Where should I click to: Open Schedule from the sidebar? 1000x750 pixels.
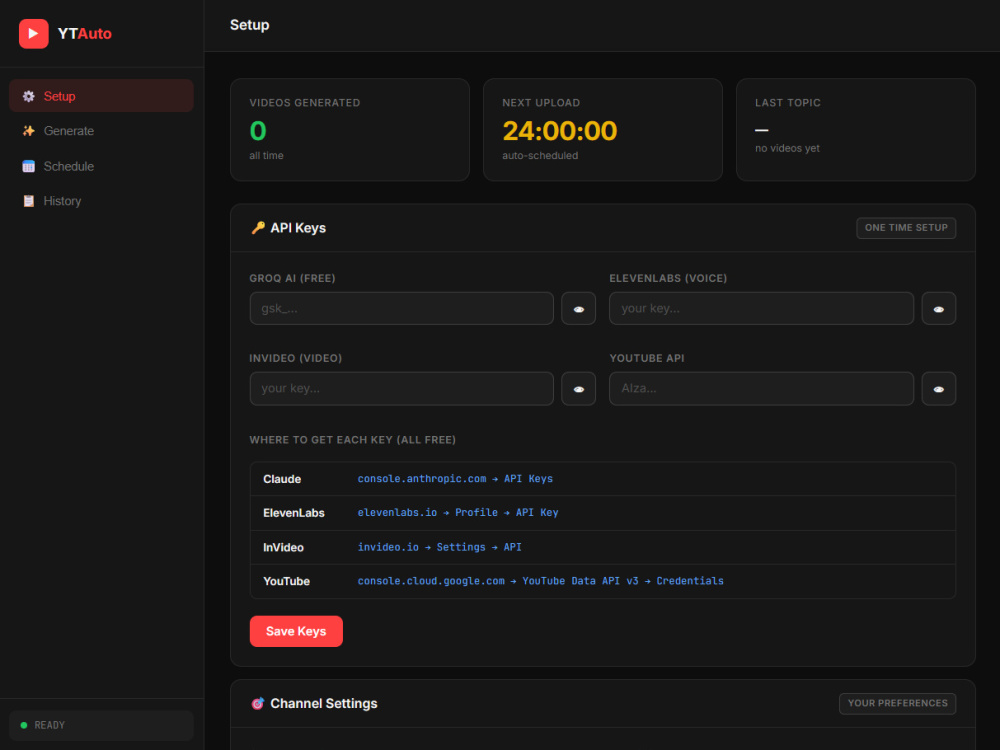click(x=101, y=166)
